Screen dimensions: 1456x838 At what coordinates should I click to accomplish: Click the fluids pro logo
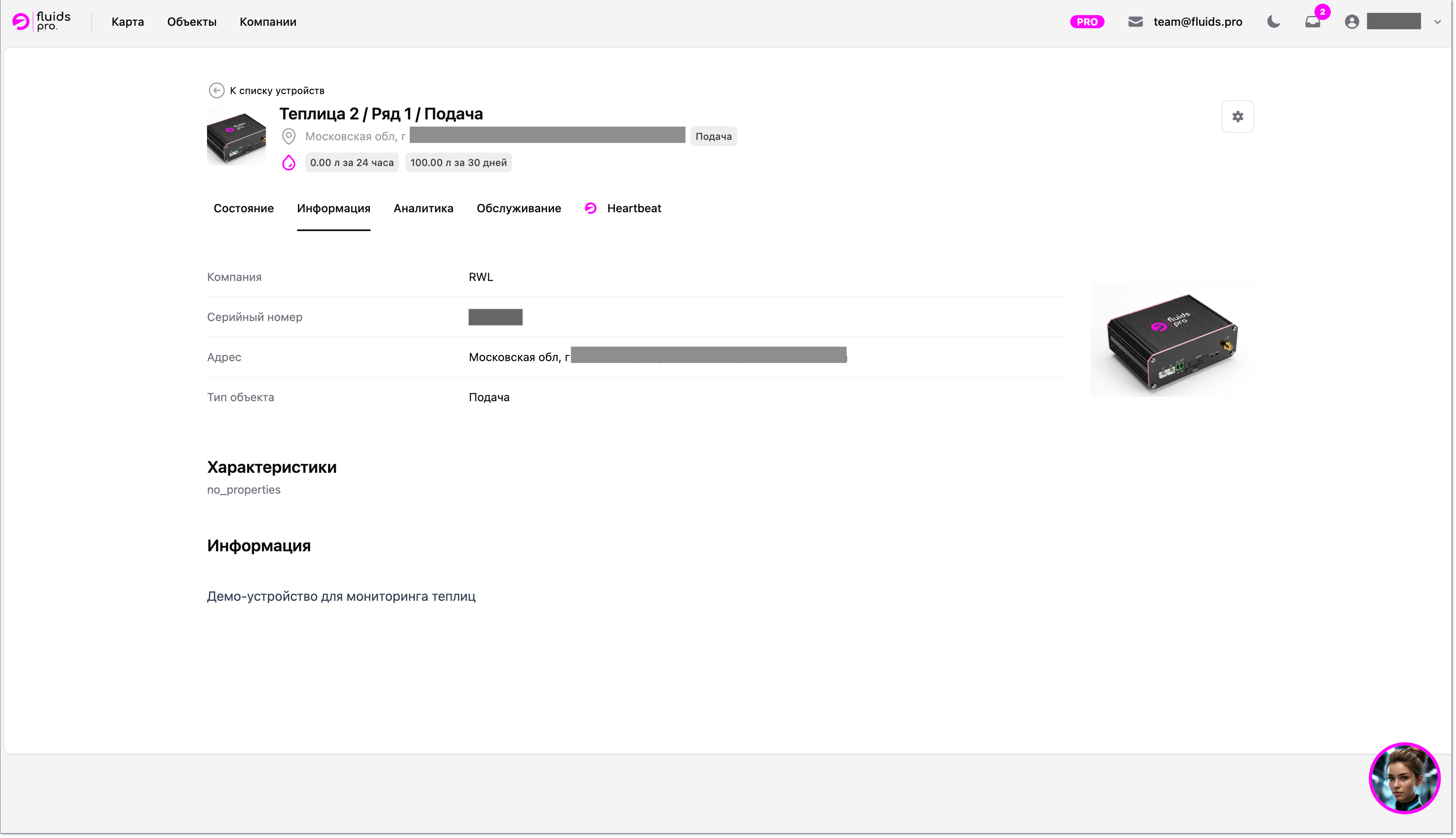41,21
